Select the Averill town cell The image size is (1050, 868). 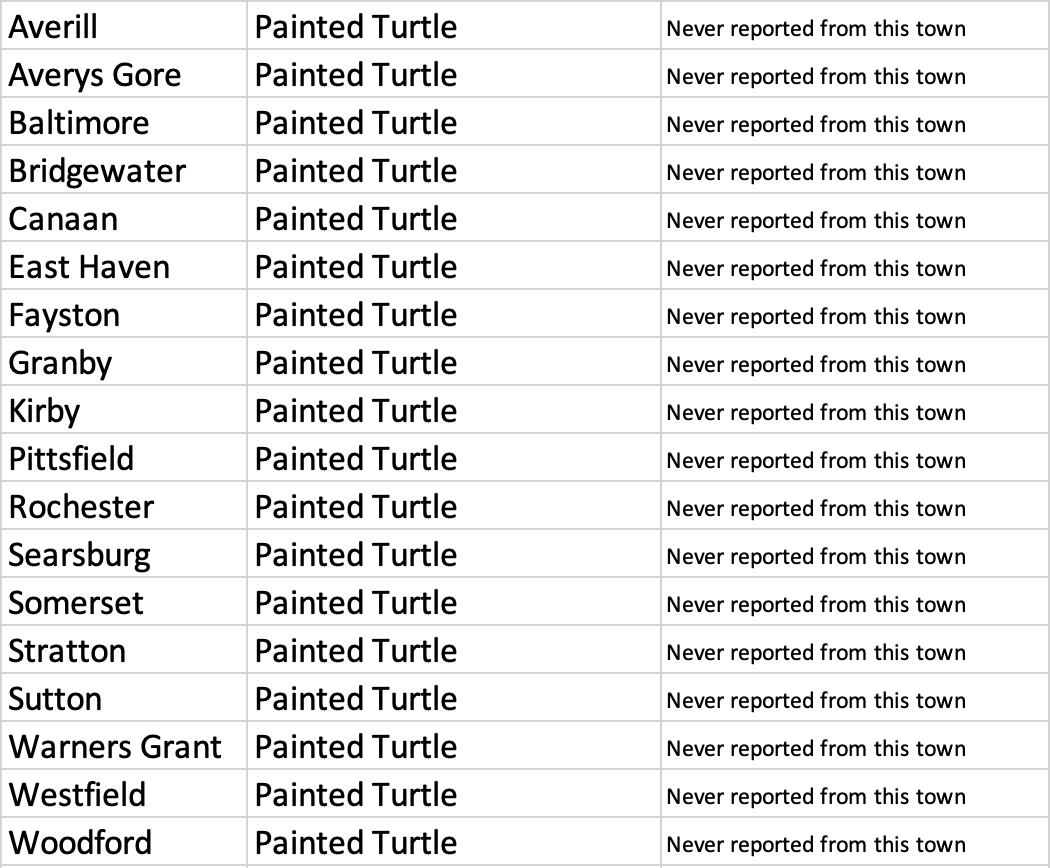coord(124,25)
